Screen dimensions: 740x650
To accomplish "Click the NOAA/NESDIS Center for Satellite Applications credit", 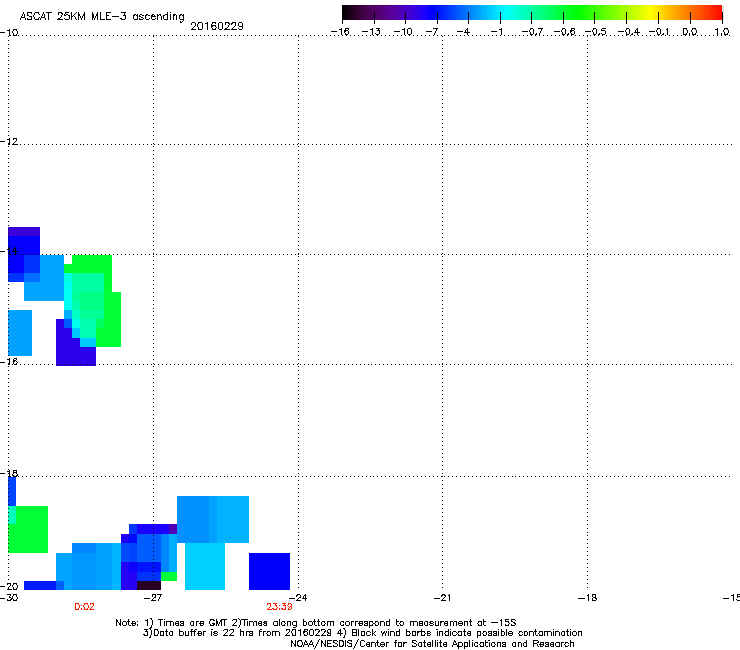I will 432,644.
